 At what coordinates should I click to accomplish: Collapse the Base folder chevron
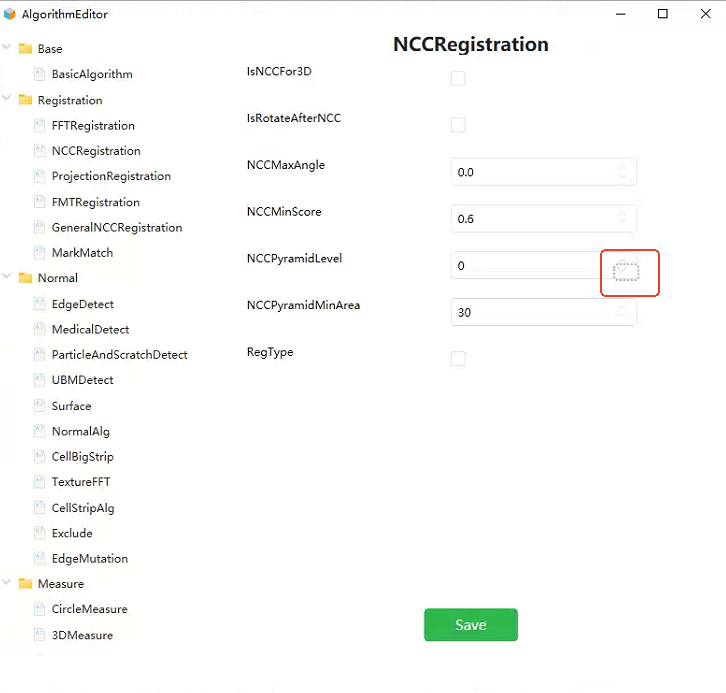[x=6, y=47]
